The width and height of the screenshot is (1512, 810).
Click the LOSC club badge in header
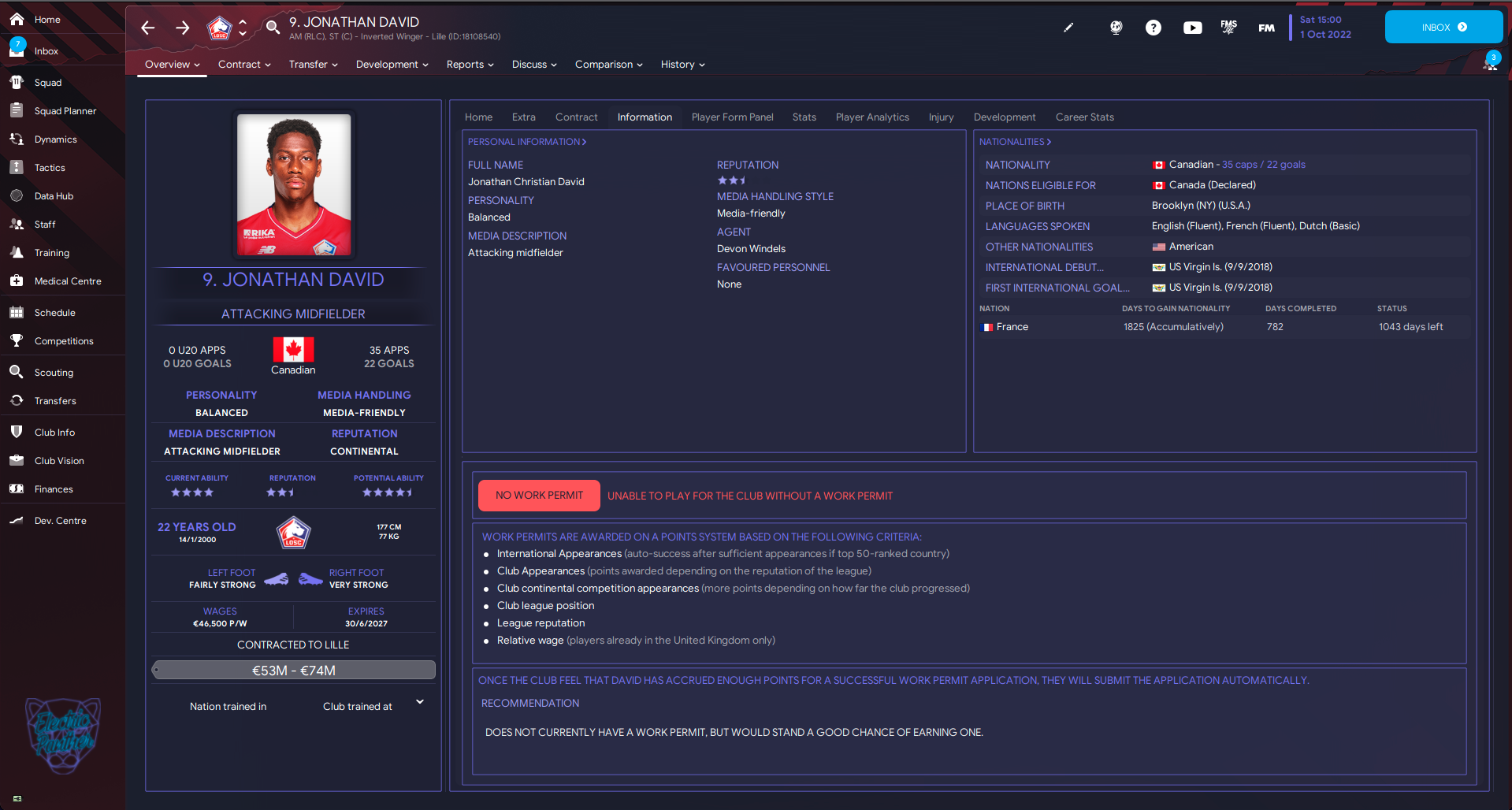pos(219,28)
